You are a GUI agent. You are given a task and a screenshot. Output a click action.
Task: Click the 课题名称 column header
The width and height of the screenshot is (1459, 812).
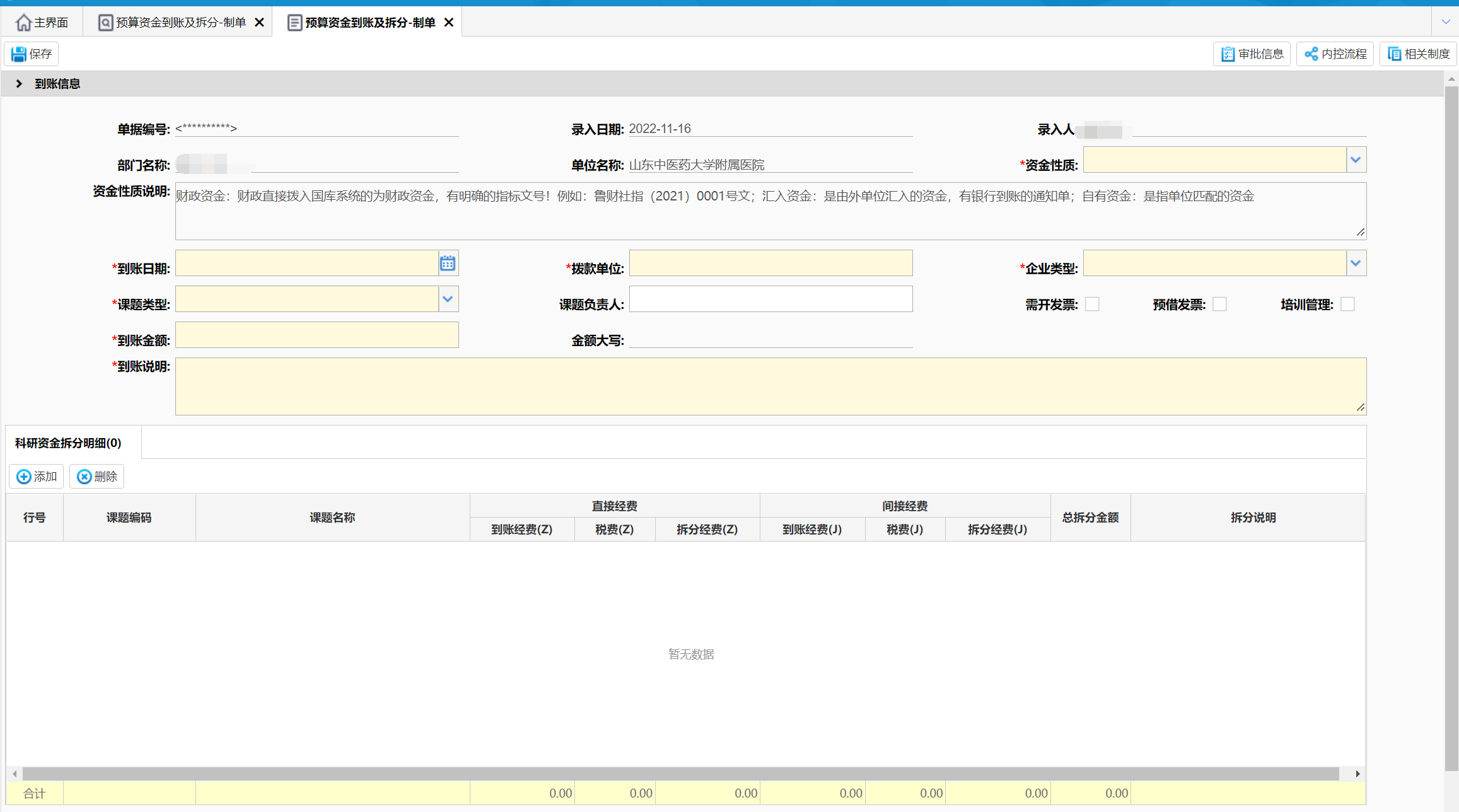pyautogui.click(x=332, y=518)
